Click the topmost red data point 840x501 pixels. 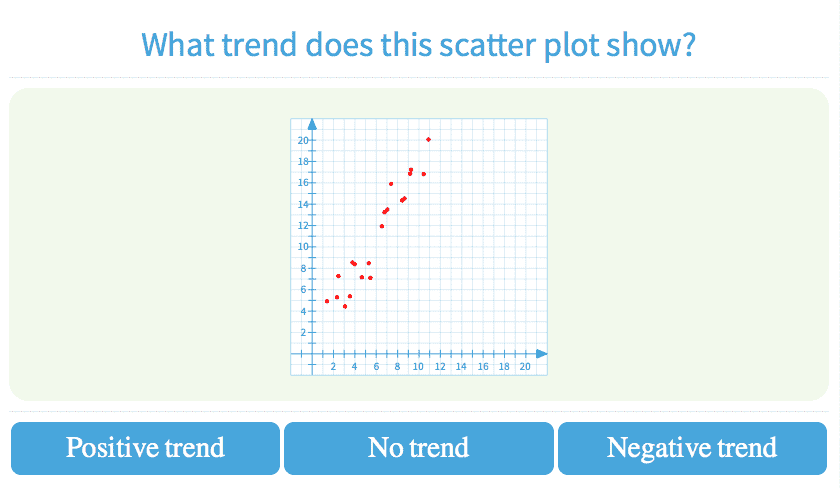(428, 139)
